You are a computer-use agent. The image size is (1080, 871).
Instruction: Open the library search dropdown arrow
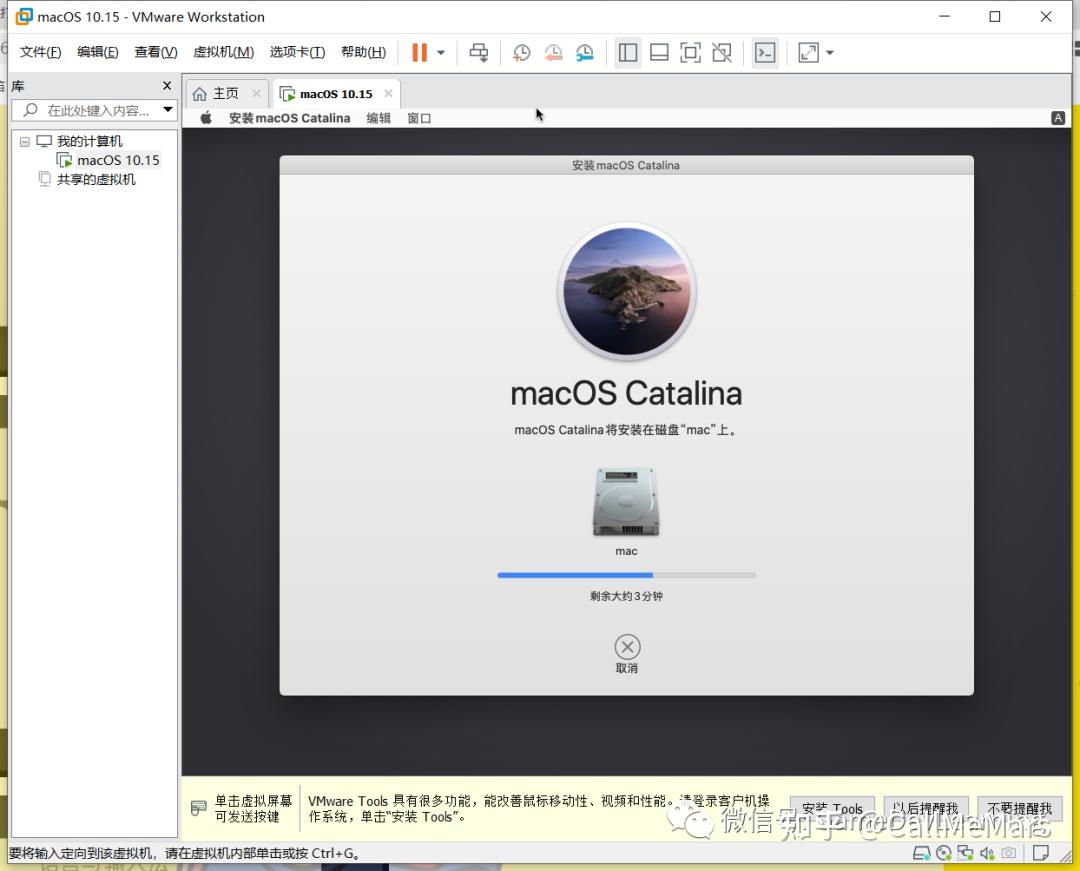(167, 109)
